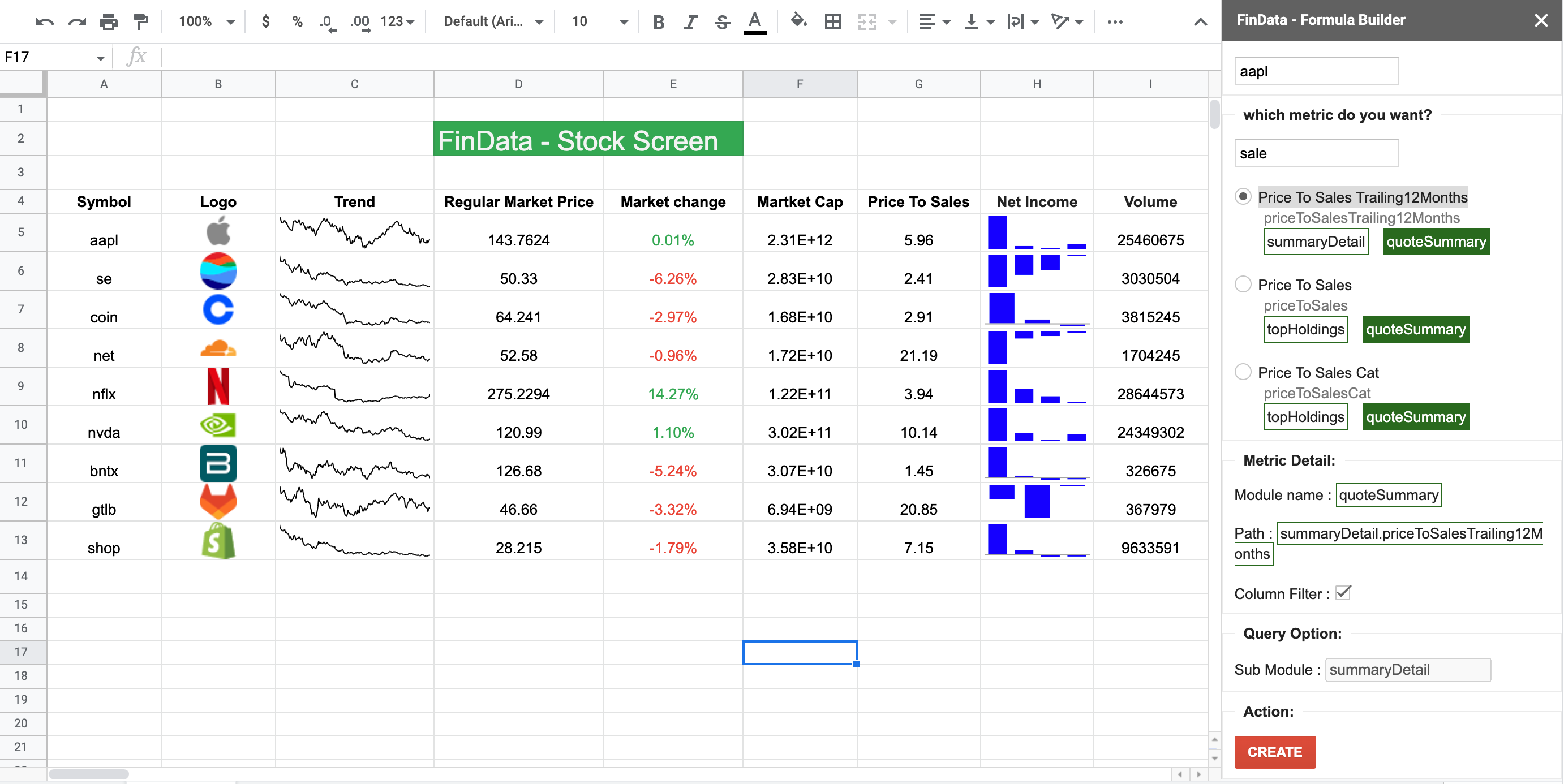1564x784 pixels.
Task: Click the Italic formatting icon
Action: point(690,21)
